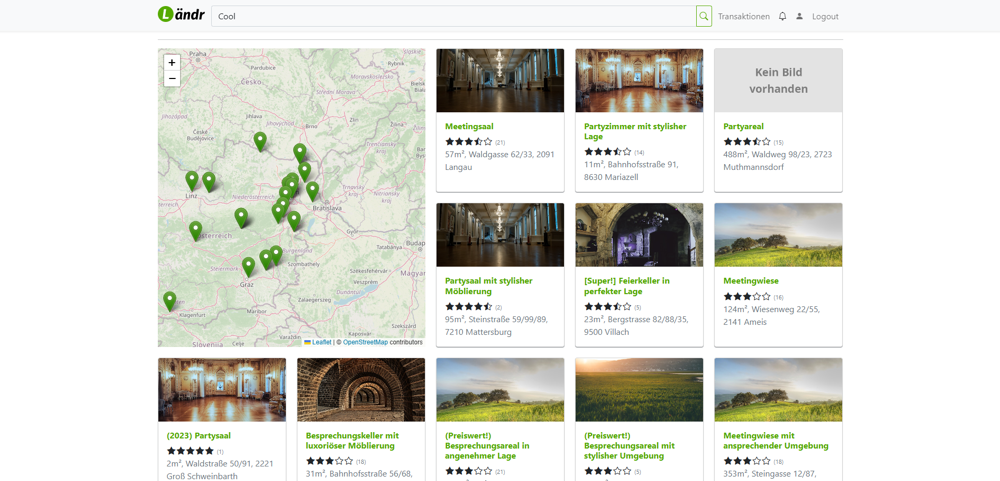The image size is (1000, 481).
Task: Select the map pin over the Österreich label
Action: click(x=196, y=230)
